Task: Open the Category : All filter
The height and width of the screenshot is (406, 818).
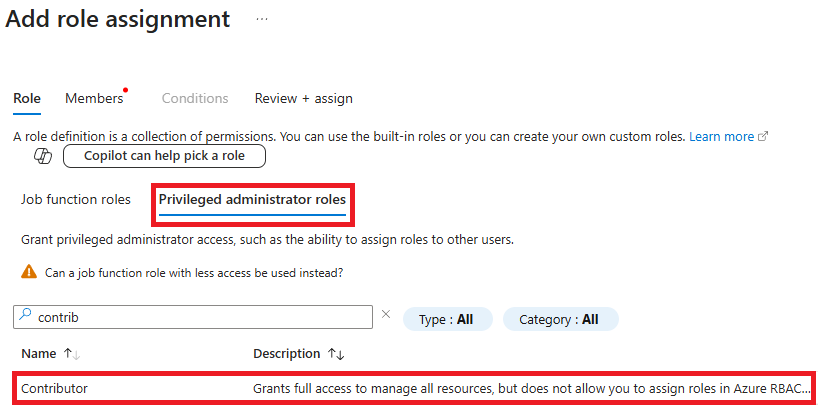Action: pyautogui.click(x=561, y=319)
